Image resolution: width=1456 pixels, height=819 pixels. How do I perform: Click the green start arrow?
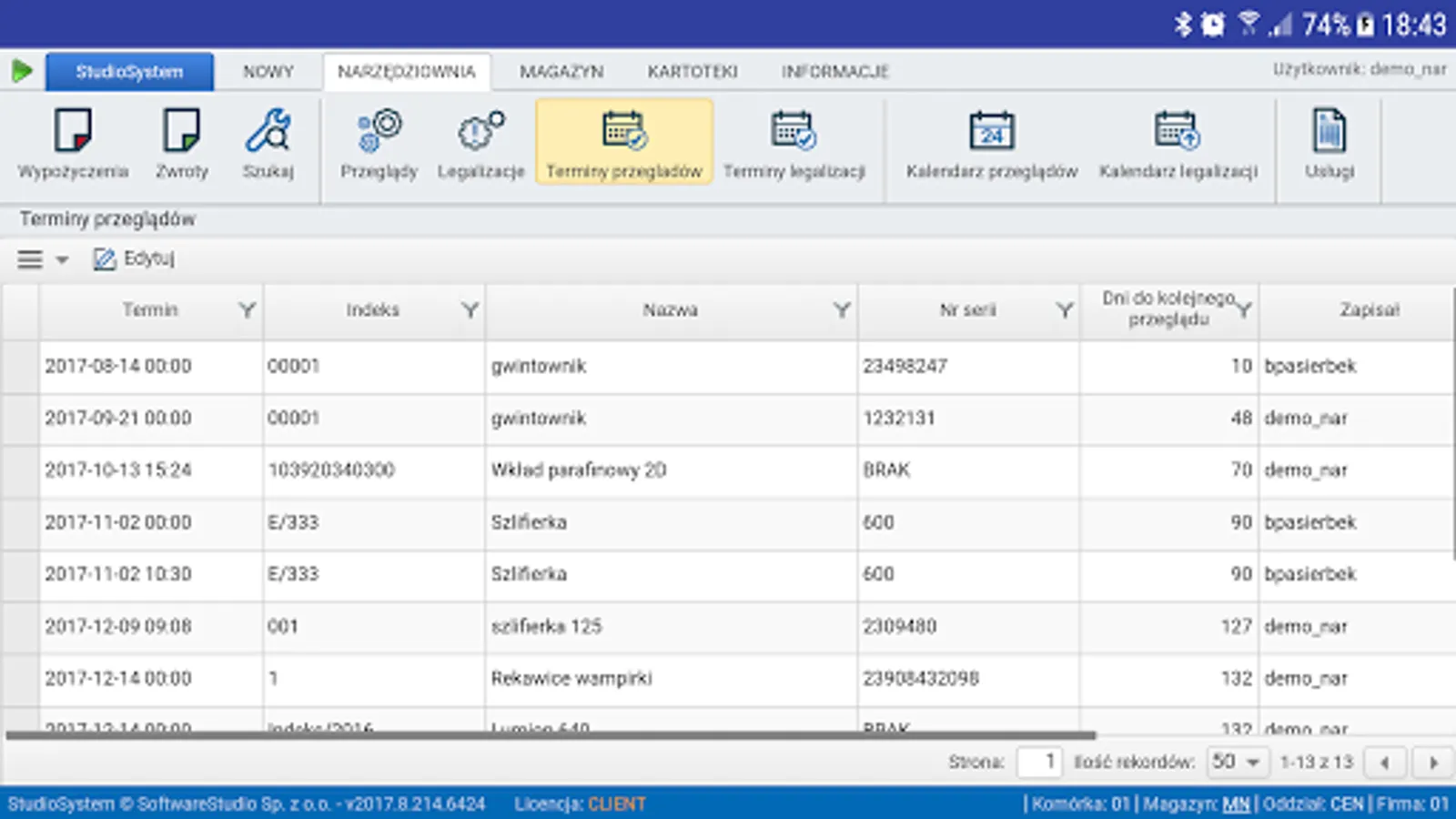pyautogui.click(x=21, y=70)
